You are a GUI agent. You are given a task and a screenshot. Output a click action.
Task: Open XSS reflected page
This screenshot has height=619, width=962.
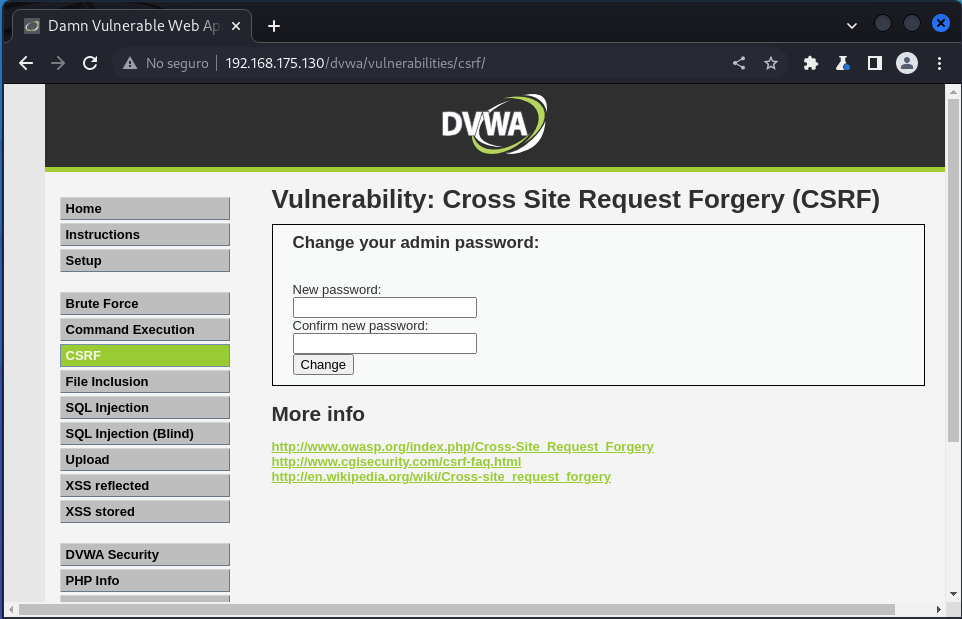pyautogui.click(x=145, y=485)
